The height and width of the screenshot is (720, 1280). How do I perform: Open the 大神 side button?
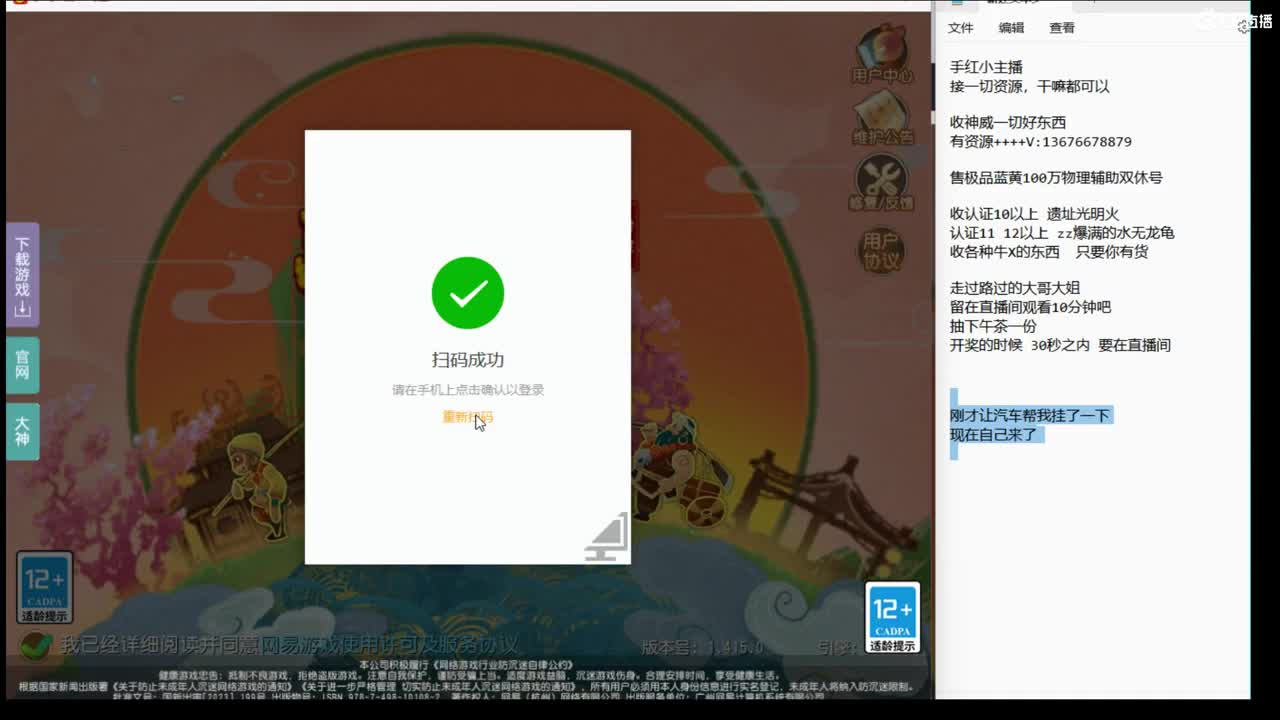click(22, 431)
